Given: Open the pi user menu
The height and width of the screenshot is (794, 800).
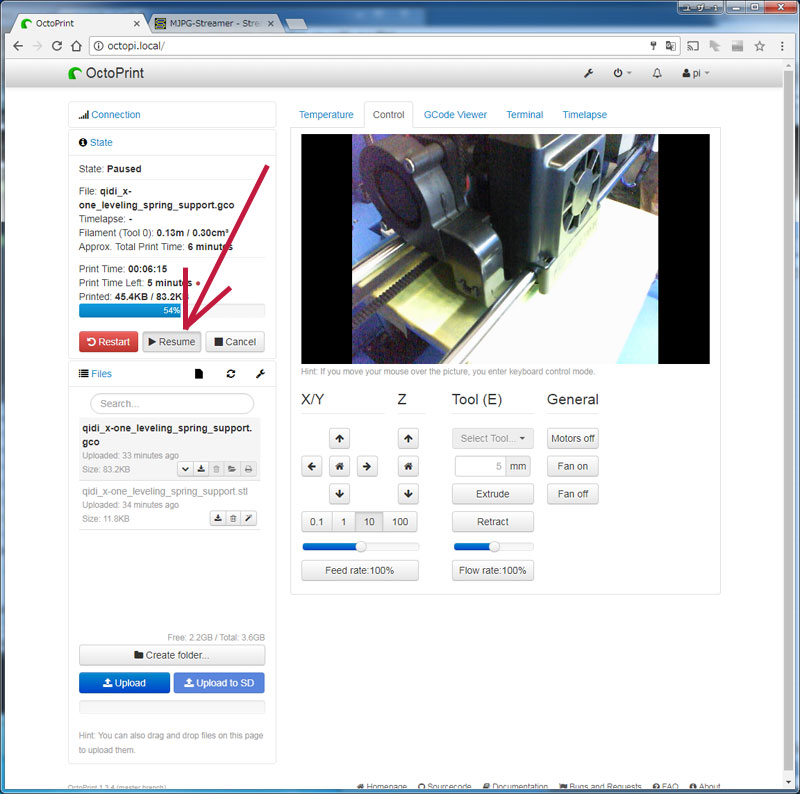Looking at the screenshot, I should click(695, 73).
